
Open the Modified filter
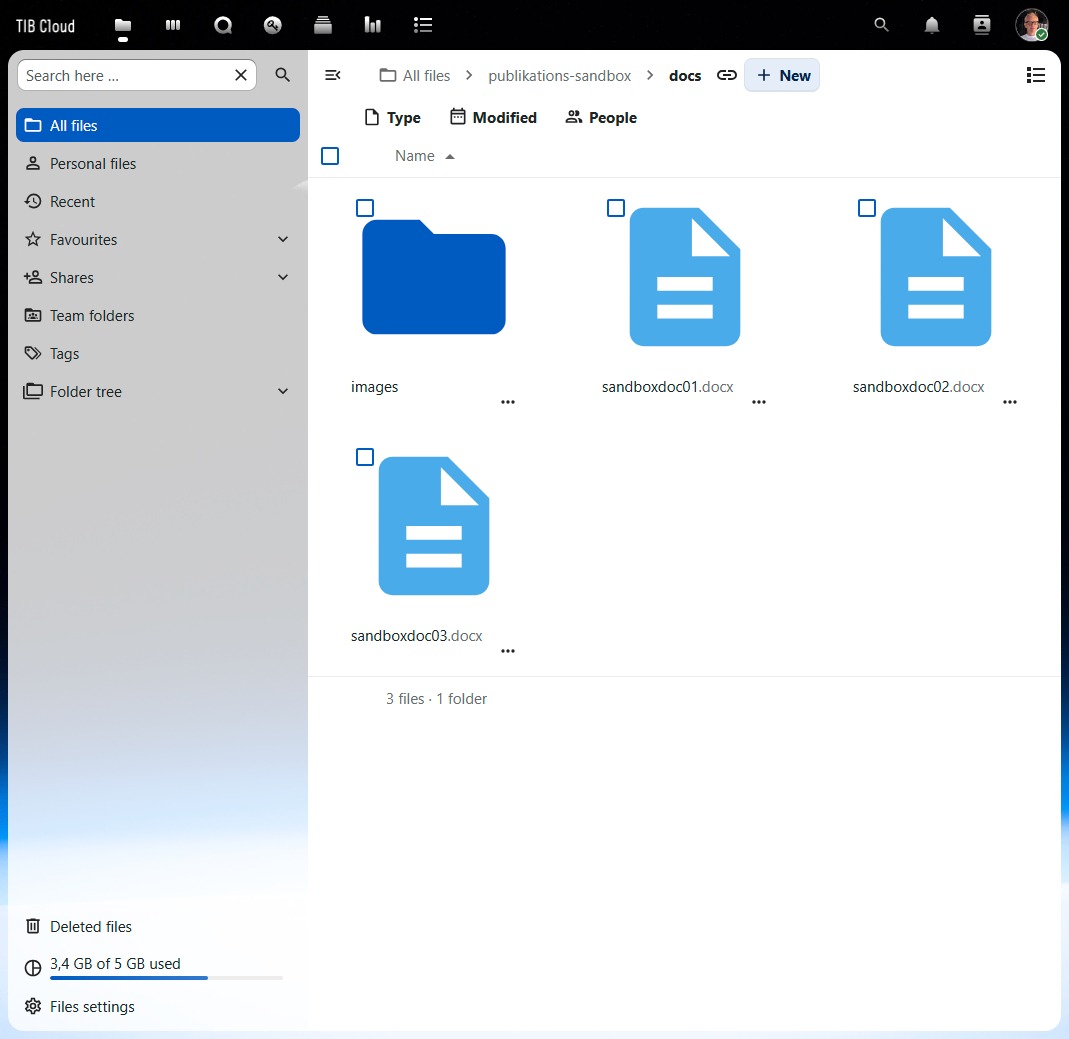click(493, 117)
